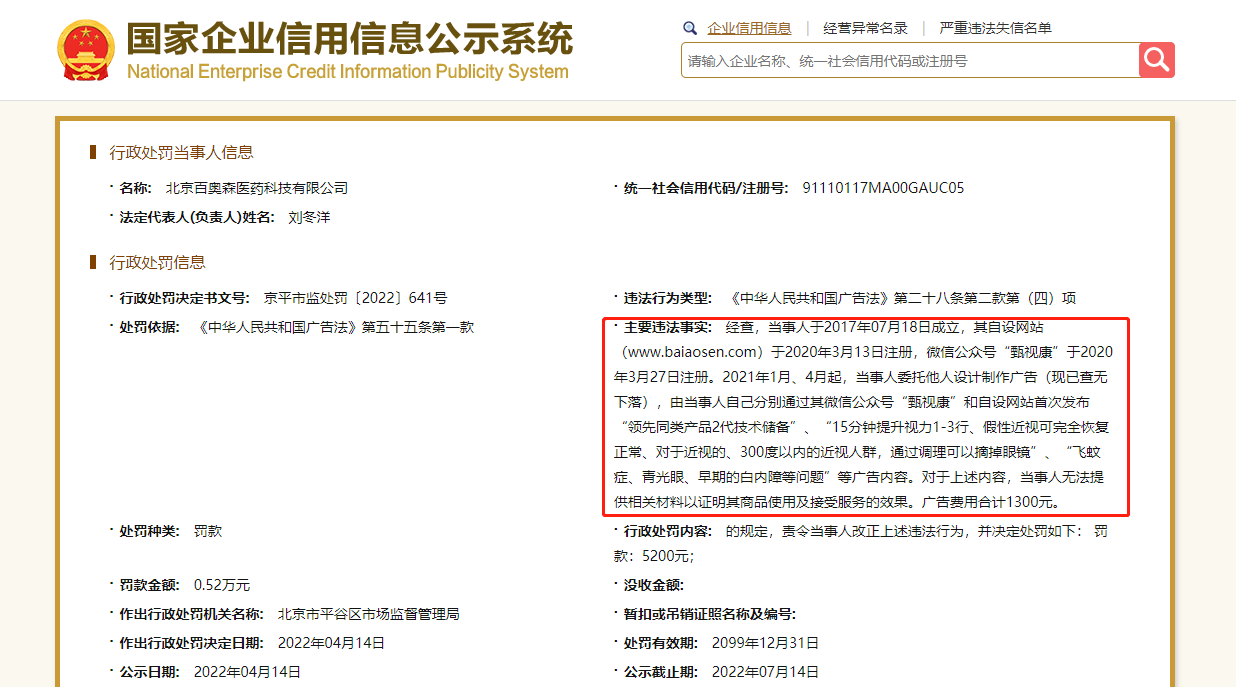Image resolution: width=1236 pixels, height=687 pixels.
Task: Focus the enterprise name search input field
Action: click(910, 60)
